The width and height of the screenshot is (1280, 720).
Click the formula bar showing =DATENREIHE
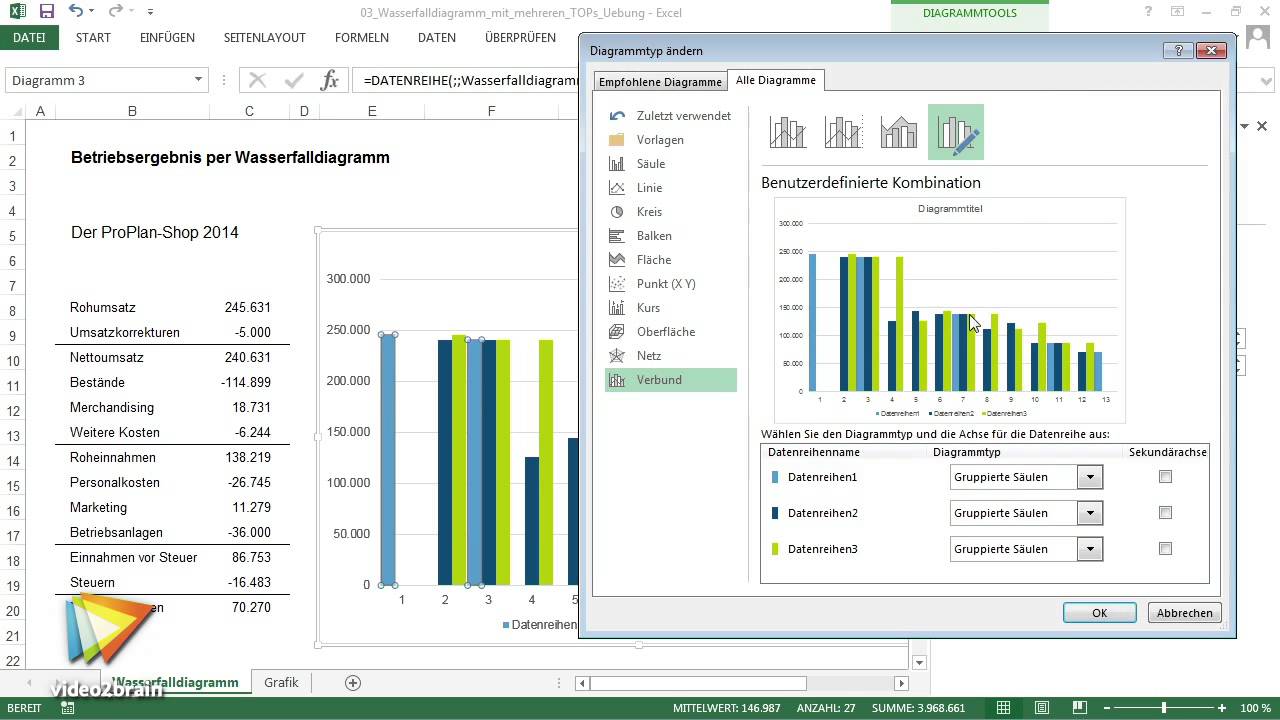[470, 81]
